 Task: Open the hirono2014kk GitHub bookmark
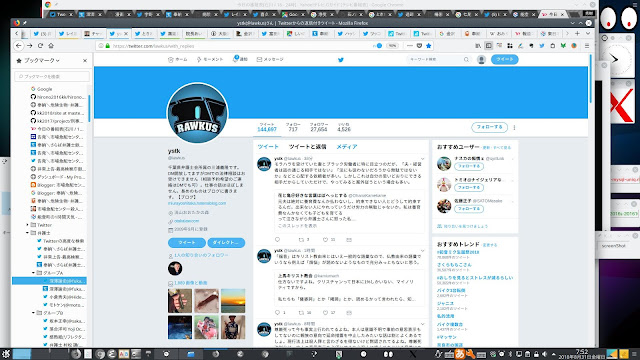tap(58, 97)
